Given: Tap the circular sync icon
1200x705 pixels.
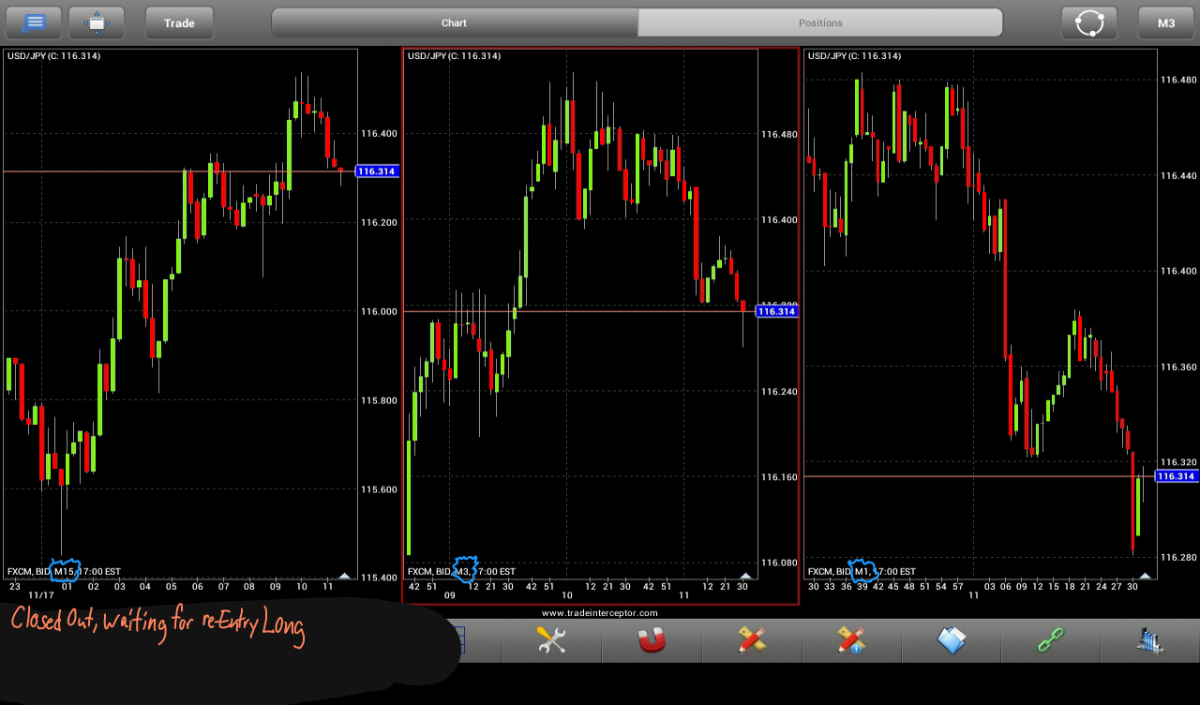Looking at the screenshot, I should (x=1089, y=22).
